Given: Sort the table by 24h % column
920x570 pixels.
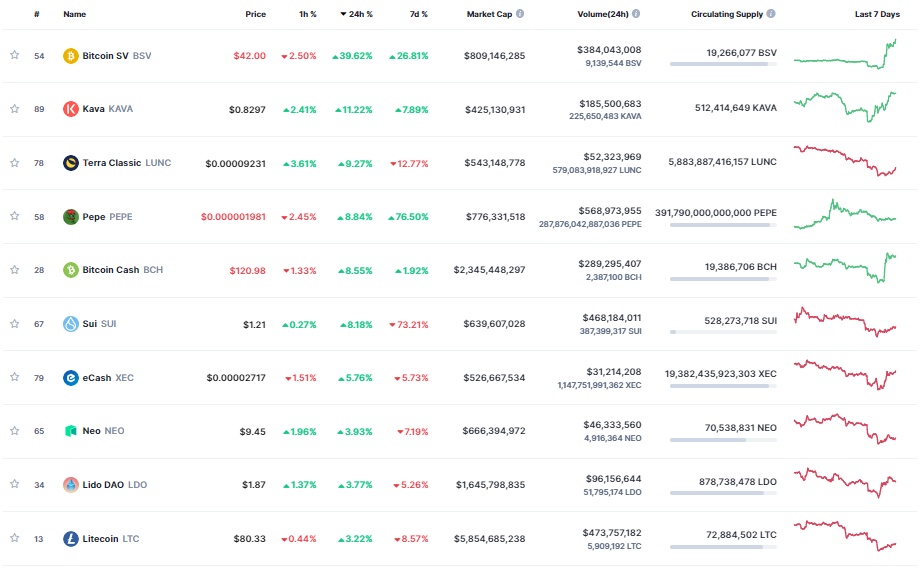Looking at the screenshot, I should (356, 14).
